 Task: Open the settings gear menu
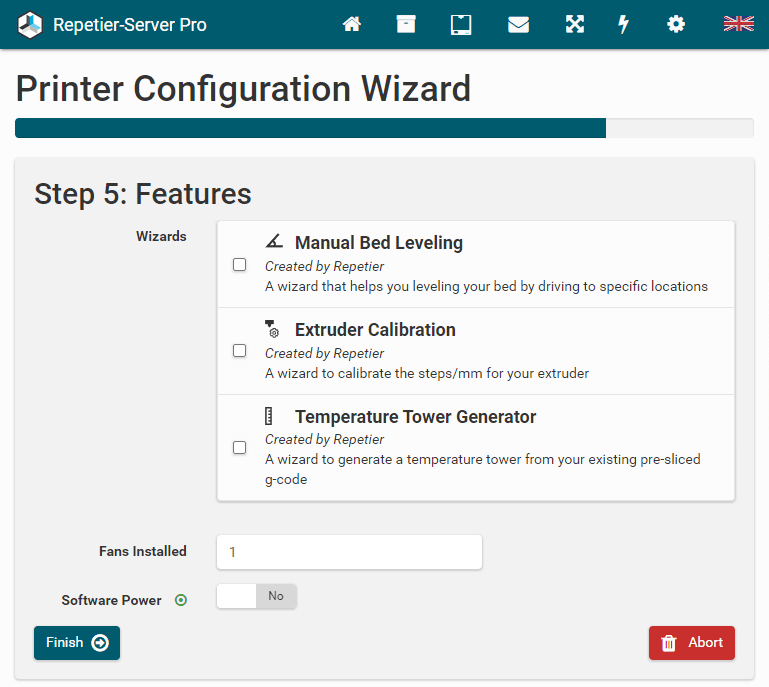pos(676,24)
